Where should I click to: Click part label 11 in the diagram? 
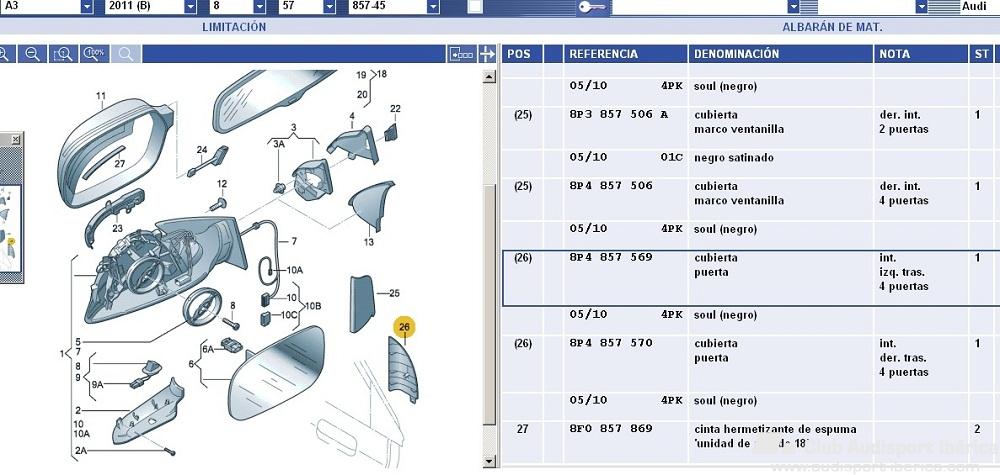[101, 96]
